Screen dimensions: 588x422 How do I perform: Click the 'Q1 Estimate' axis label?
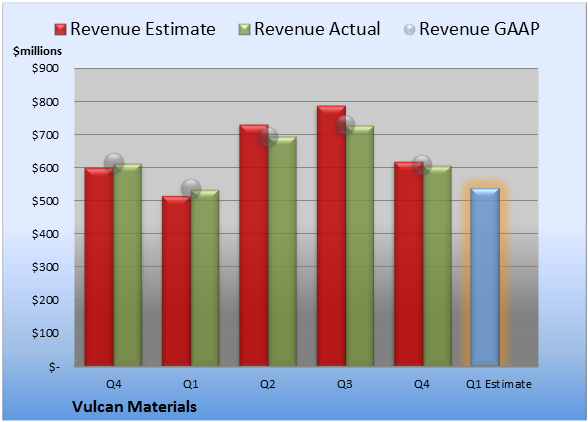click(499, 384)
